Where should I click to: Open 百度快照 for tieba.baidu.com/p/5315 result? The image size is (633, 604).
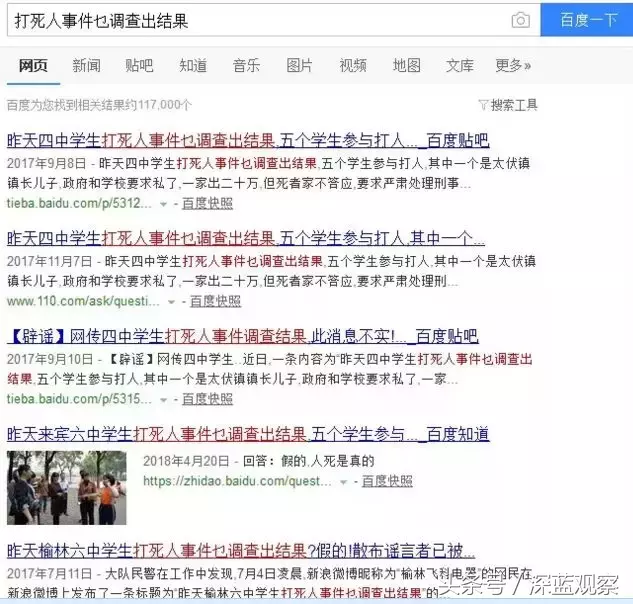(x=207, y=399)
